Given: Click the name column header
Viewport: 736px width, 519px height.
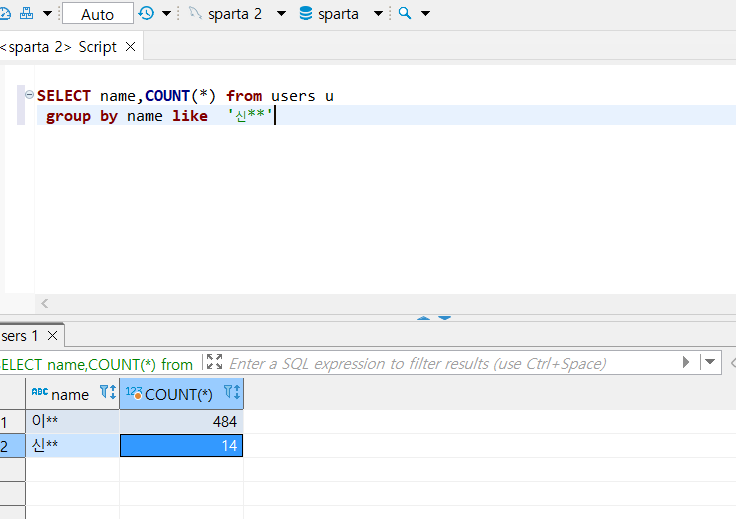Looking at the screenshot, I should (x=72, y=394).
